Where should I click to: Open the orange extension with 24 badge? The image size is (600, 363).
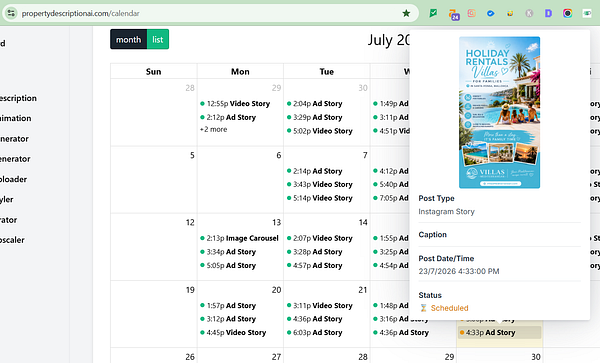tap(454, 15)
